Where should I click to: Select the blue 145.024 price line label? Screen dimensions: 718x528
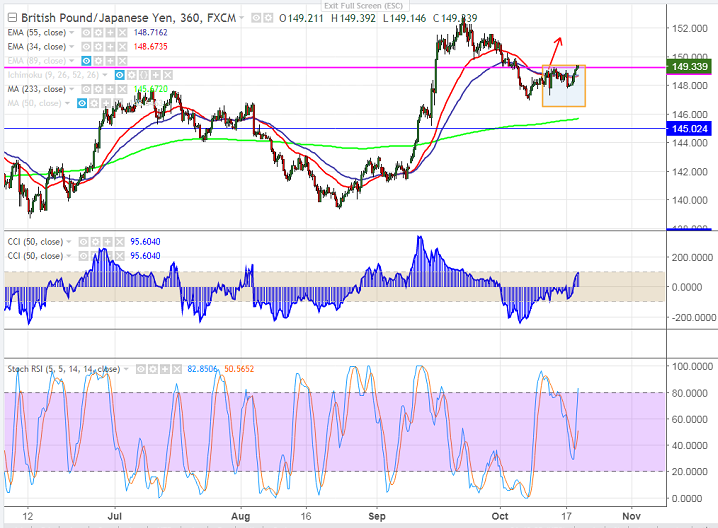pos(689,129)
